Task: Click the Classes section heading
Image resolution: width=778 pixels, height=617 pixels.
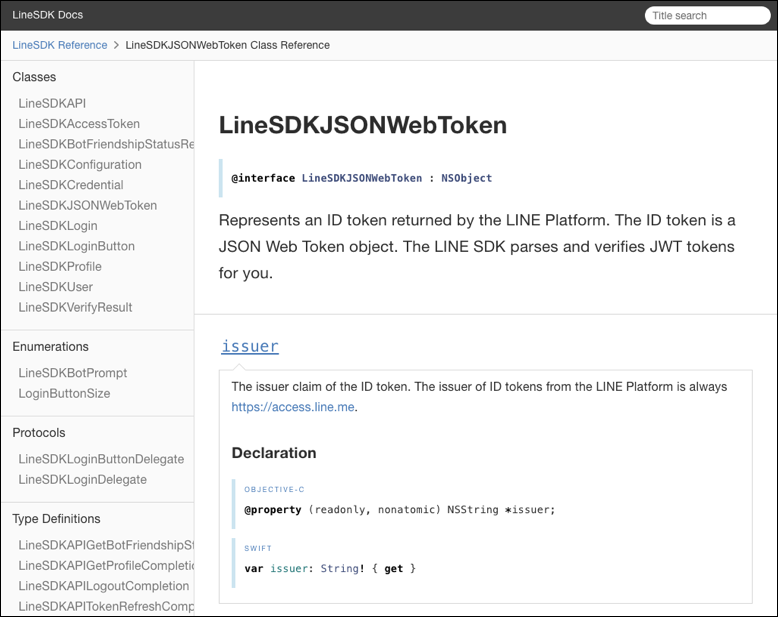Action: coord(34,77)
